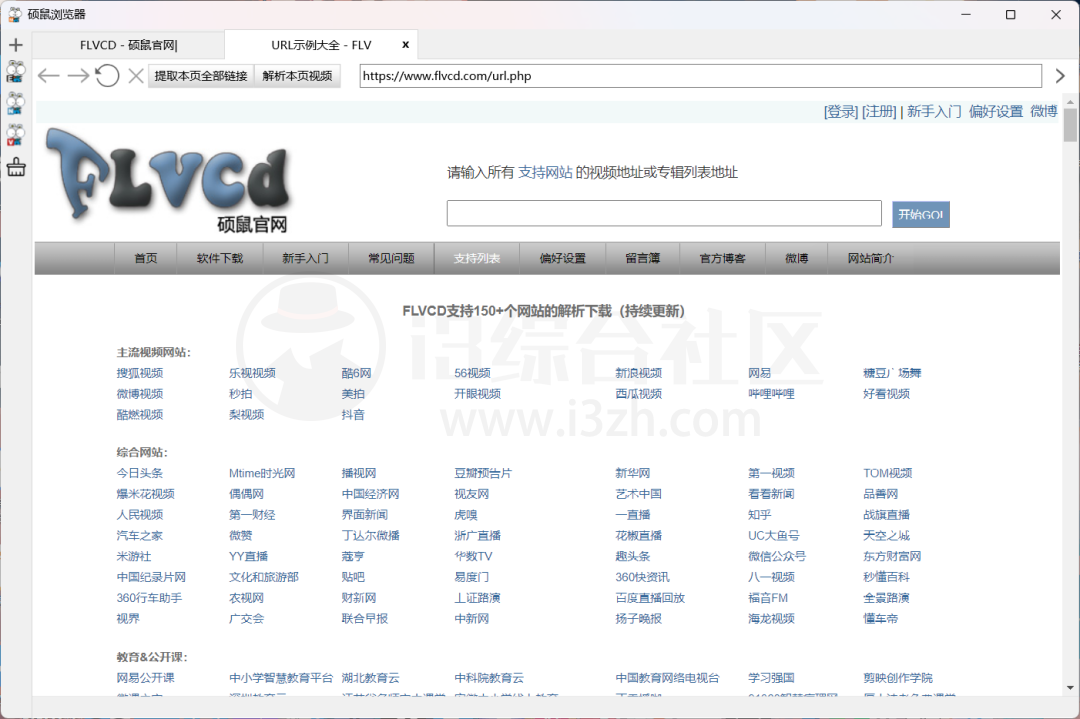Click the mouse icon labeled V in sidebar

point(16,135)
